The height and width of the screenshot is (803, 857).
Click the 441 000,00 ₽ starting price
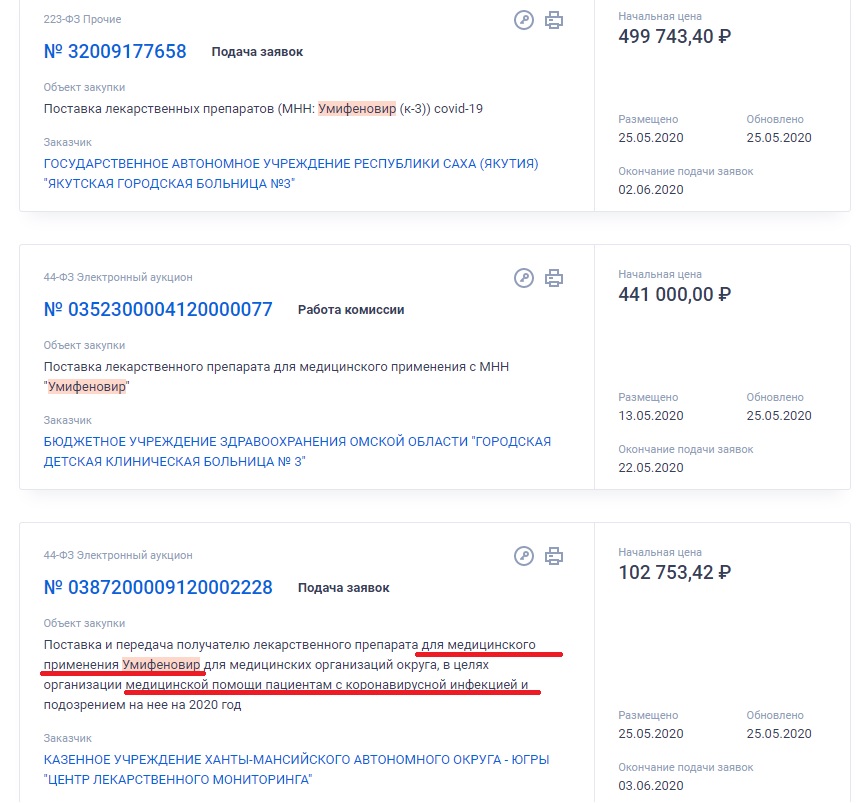point(674,295)
